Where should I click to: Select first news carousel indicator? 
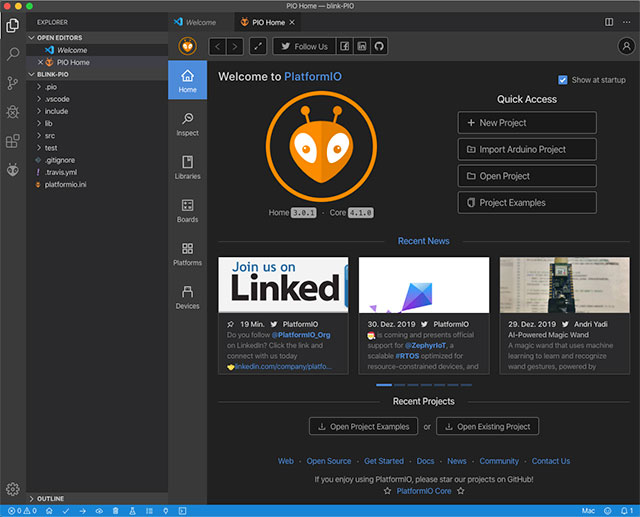click(x=384, y=385)
